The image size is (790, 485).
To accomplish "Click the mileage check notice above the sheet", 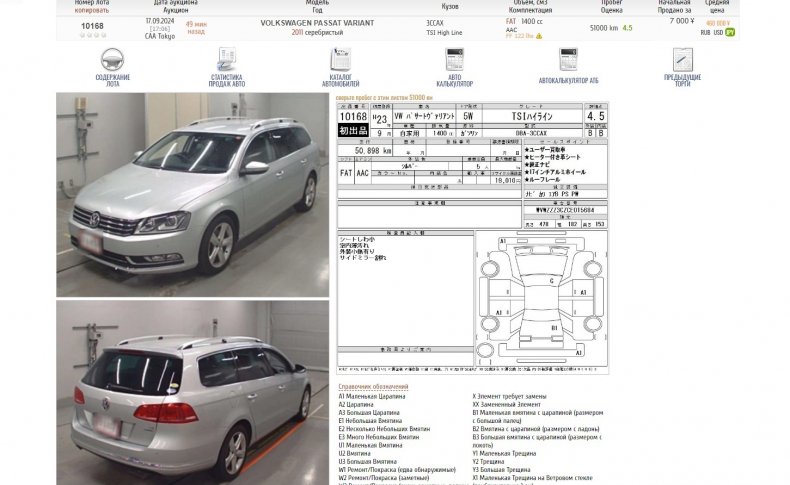I will [x=384, y=98].
